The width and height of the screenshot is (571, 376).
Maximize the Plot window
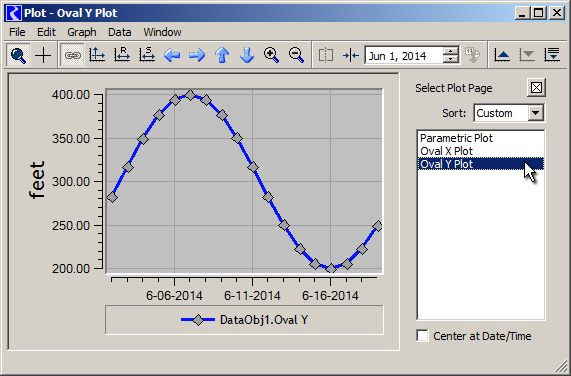click(x=539, y=13)
